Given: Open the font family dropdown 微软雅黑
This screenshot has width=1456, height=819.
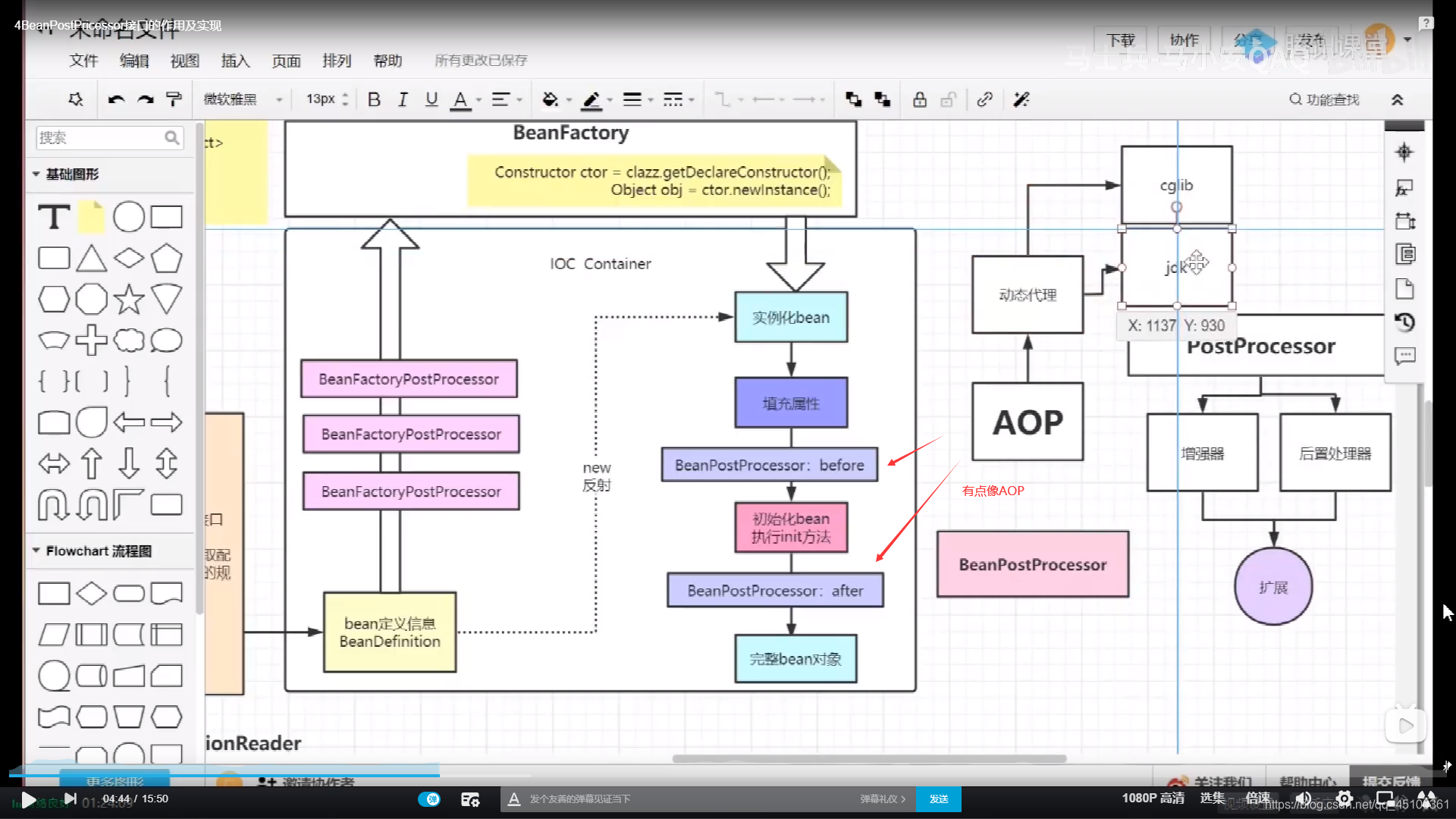Looking at the screenshot, I should tap(243, 99).
